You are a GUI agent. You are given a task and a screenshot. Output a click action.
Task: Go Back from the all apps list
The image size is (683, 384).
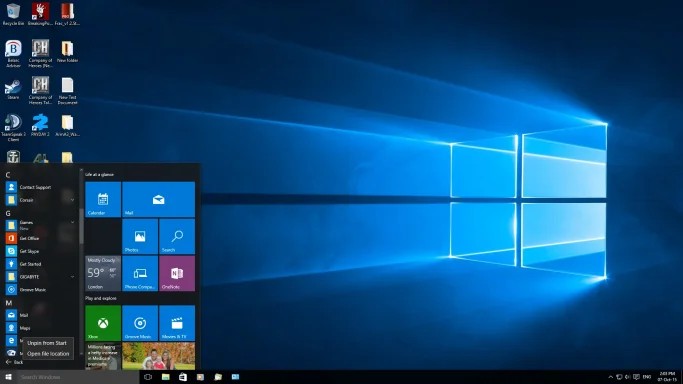coord(14,362)
